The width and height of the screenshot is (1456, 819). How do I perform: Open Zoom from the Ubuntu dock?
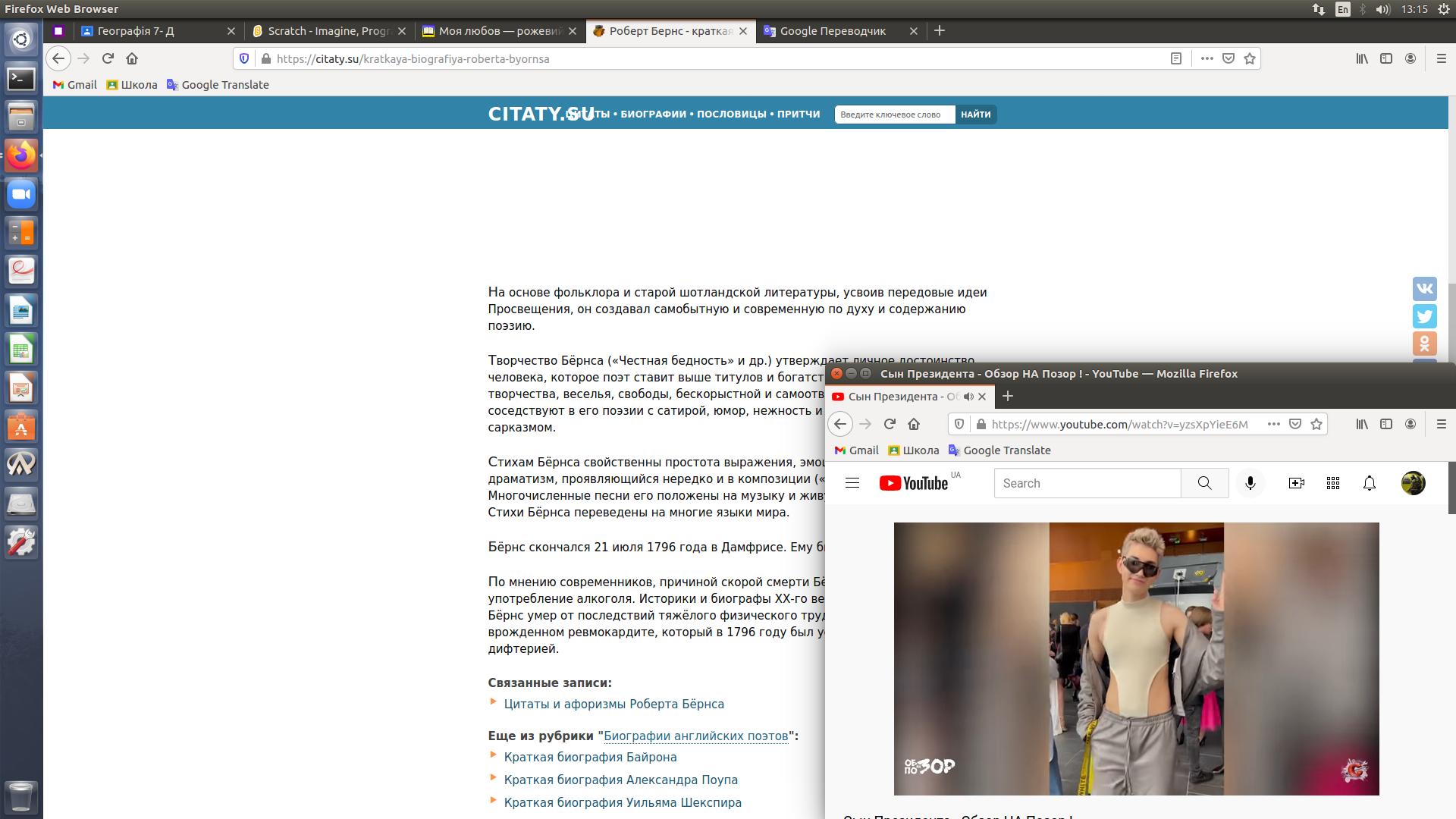[21, 195]
